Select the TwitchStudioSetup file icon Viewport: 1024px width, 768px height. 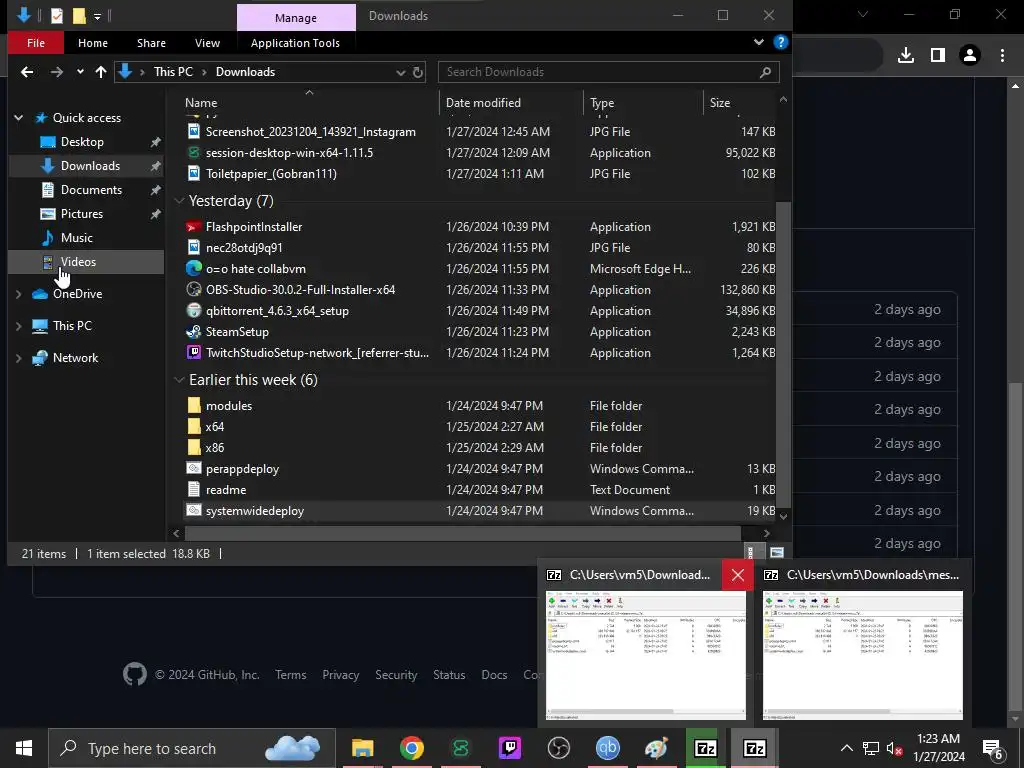193,353
